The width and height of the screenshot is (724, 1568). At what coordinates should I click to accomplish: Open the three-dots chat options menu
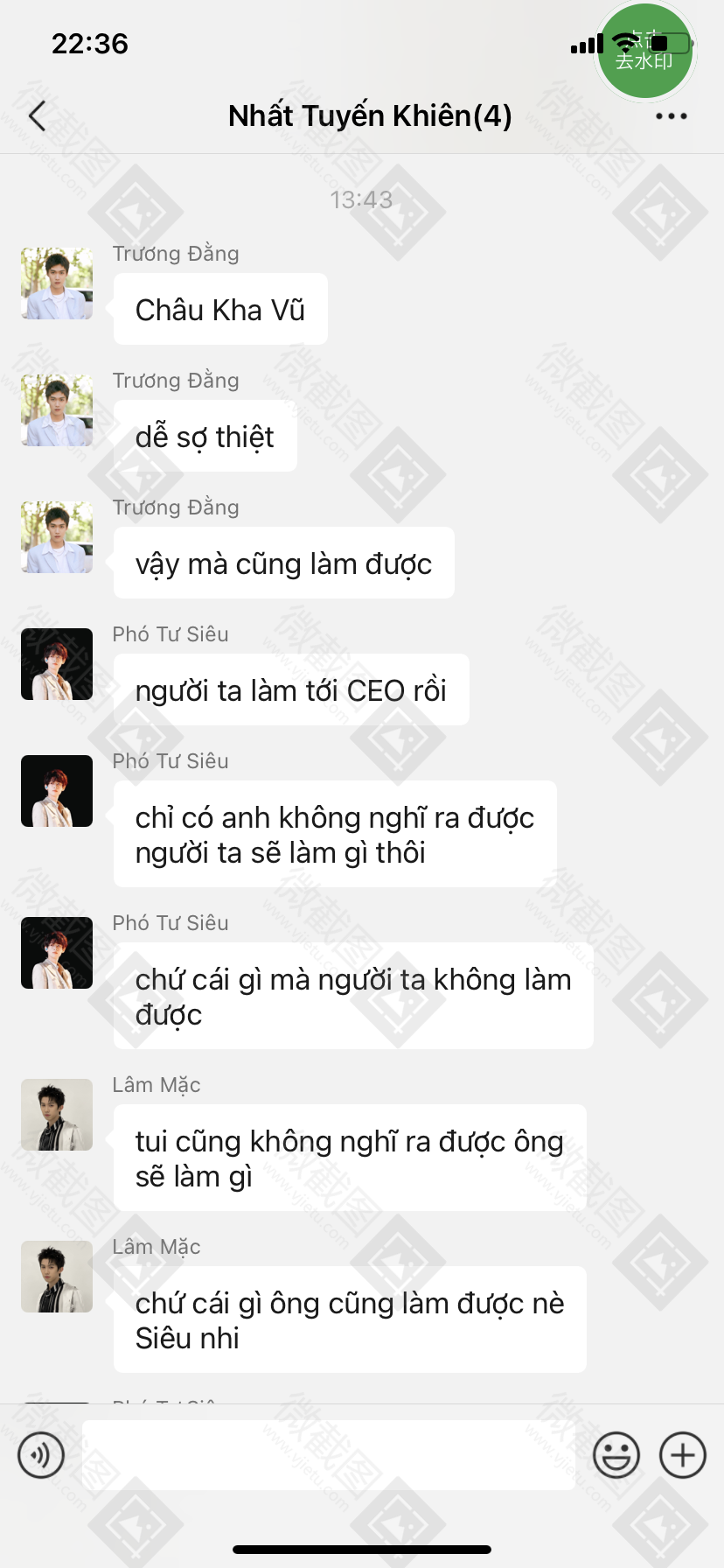671,115
